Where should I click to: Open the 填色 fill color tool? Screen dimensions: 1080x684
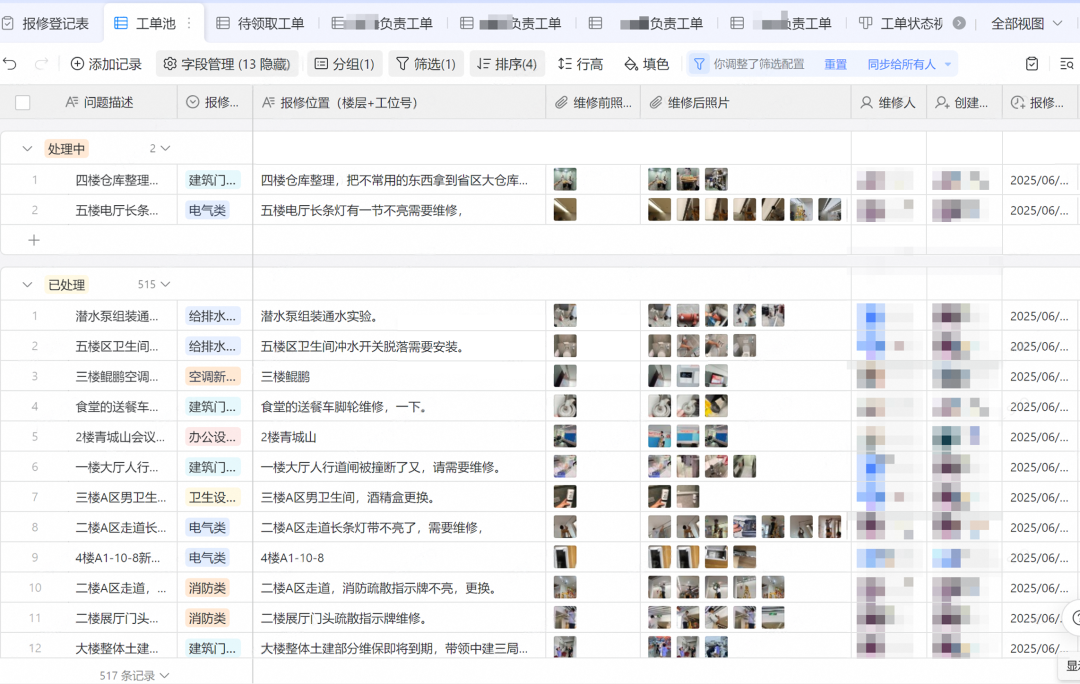(x=646, y=64)
